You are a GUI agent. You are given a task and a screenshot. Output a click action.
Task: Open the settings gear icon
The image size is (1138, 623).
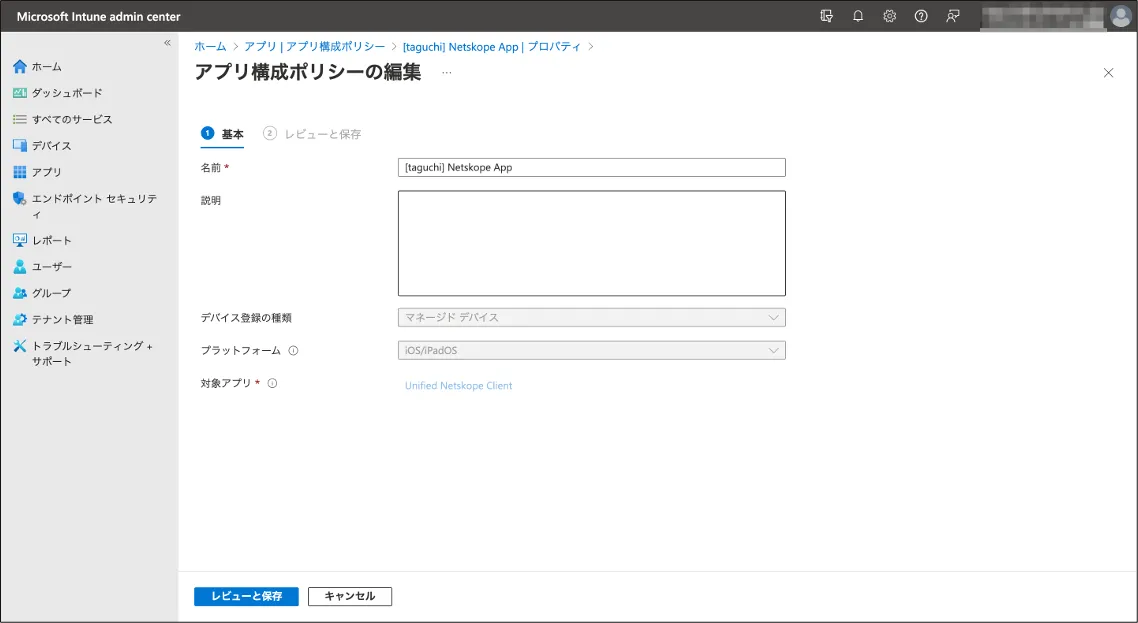tap(889, 16)
